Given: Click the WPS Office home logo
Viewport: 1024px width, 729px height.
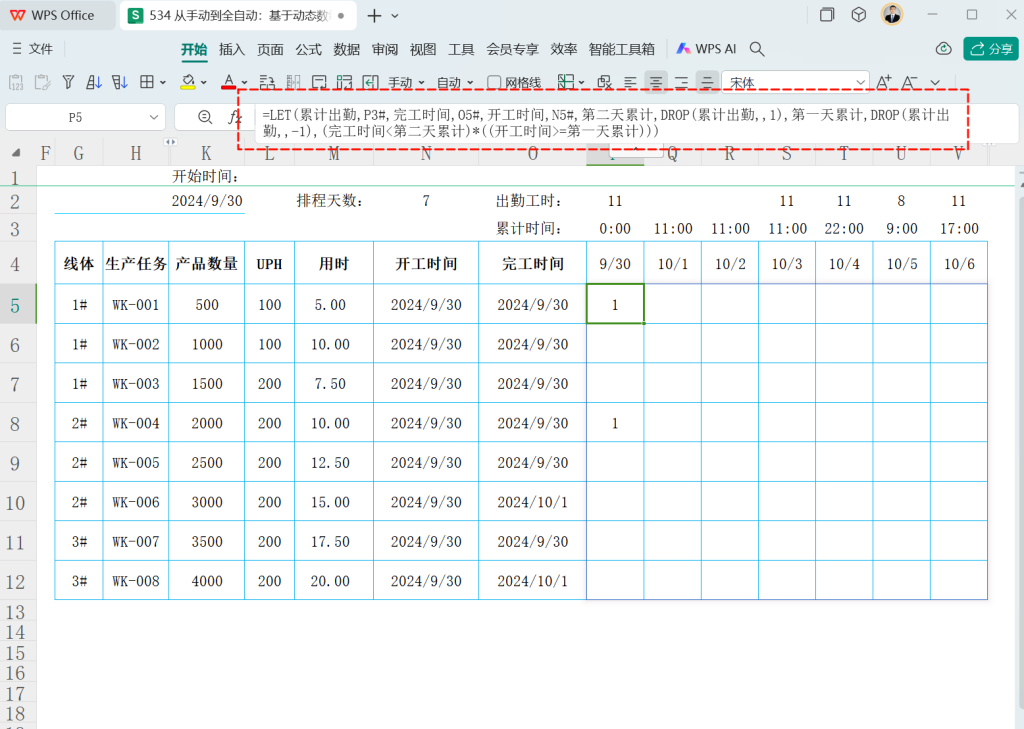Looking at the screenshot, I should [52, 15].
